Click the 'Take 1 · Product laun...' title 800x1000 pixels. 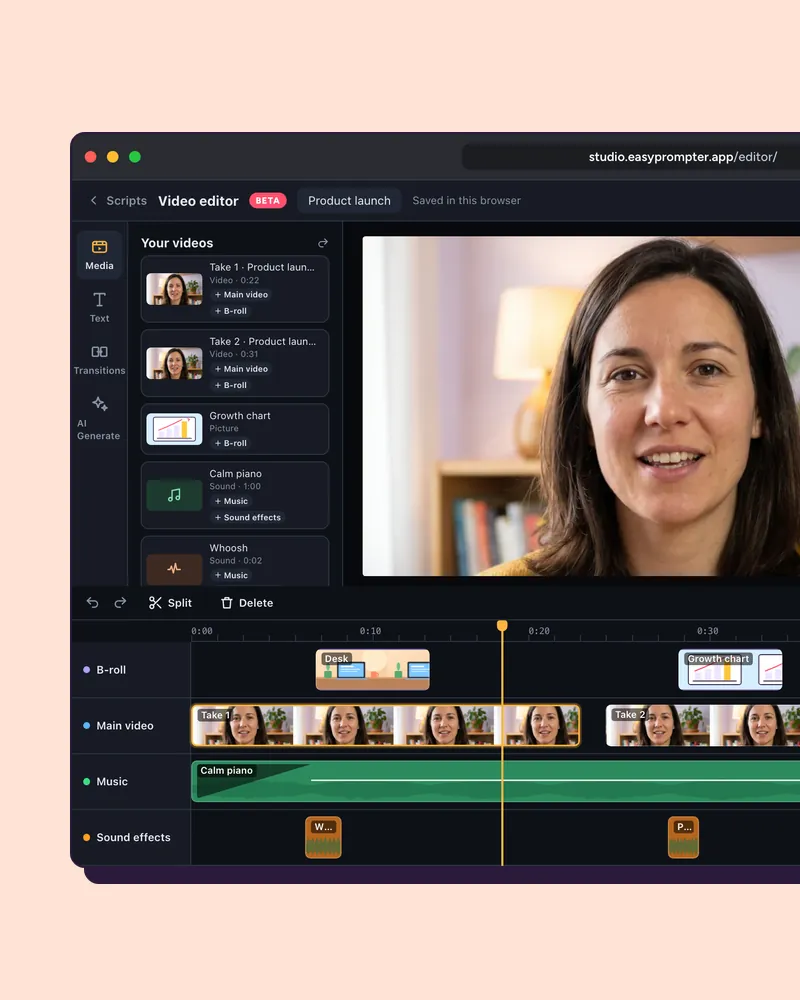[x=262, y=267]
